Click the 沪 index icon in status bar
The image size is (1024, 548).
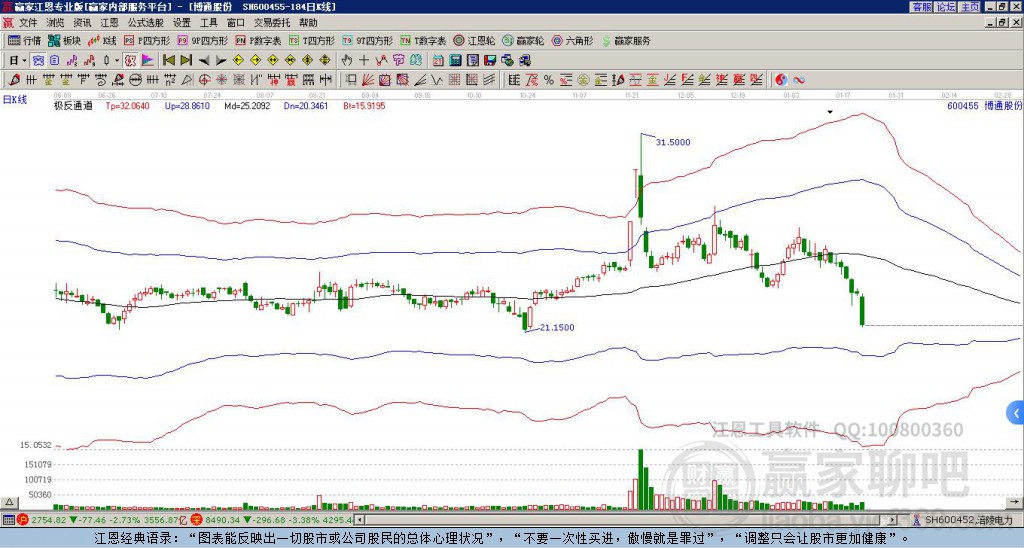tap(23, 520)
